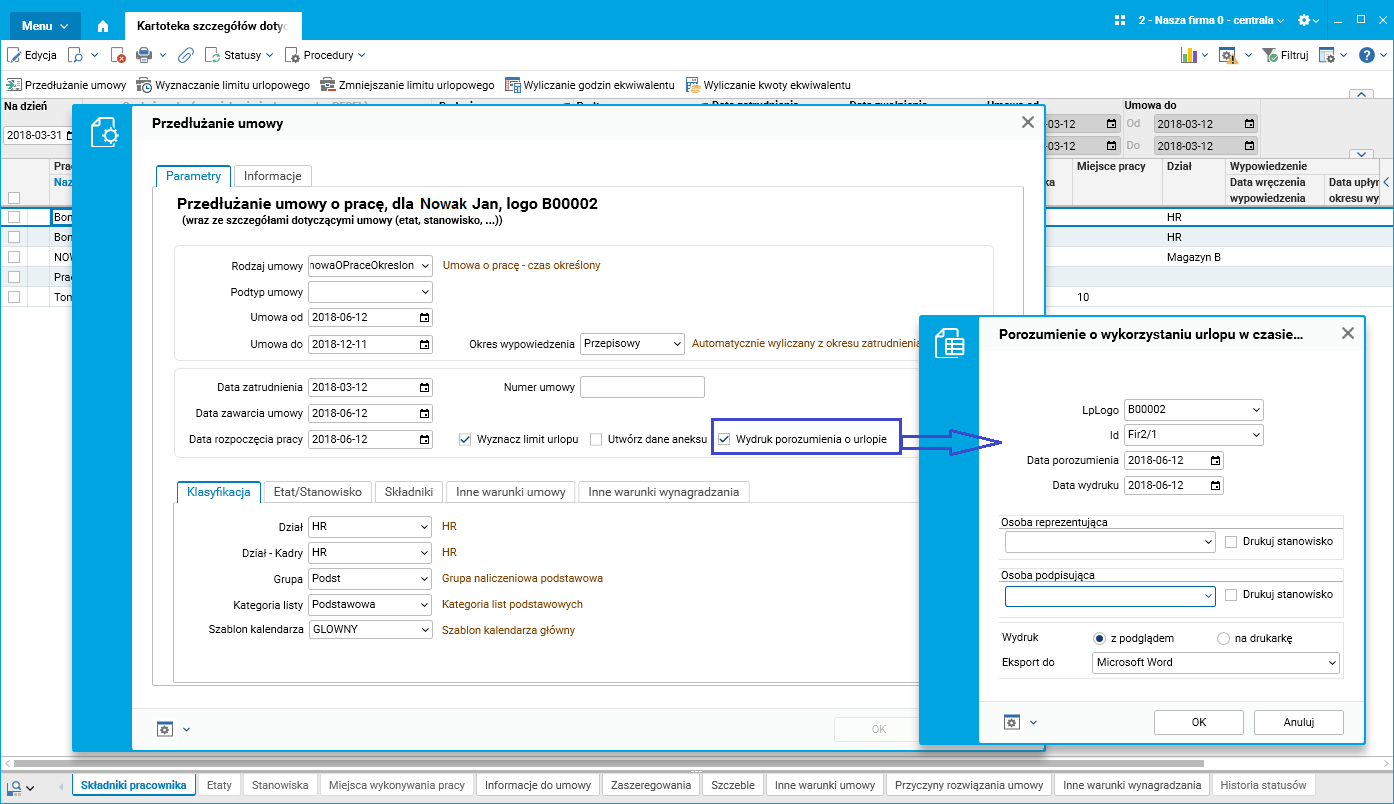Click the Numer umowy input field
Image resolution: width=1394 pixels, height=804 pixels.
point(642,387)
